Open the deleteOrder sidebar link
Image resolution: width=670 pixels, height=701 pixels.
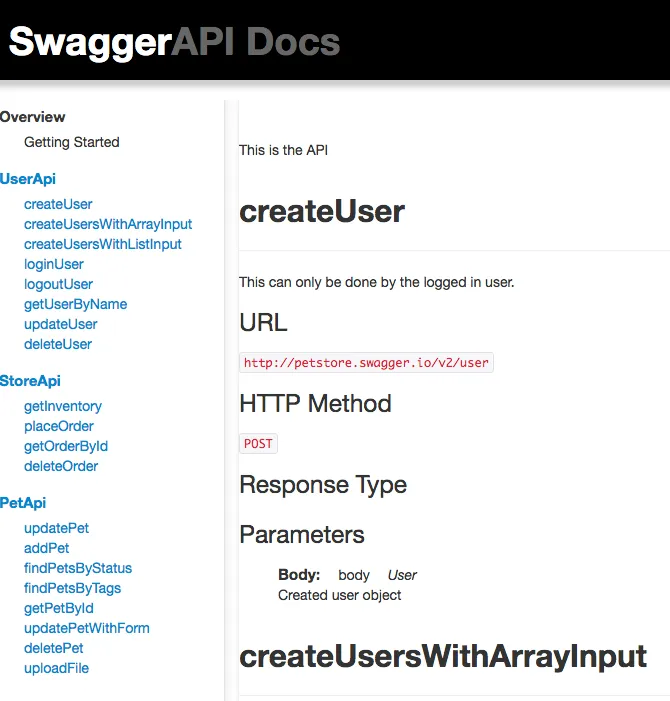pyautogui.click(x=61, y=466)
